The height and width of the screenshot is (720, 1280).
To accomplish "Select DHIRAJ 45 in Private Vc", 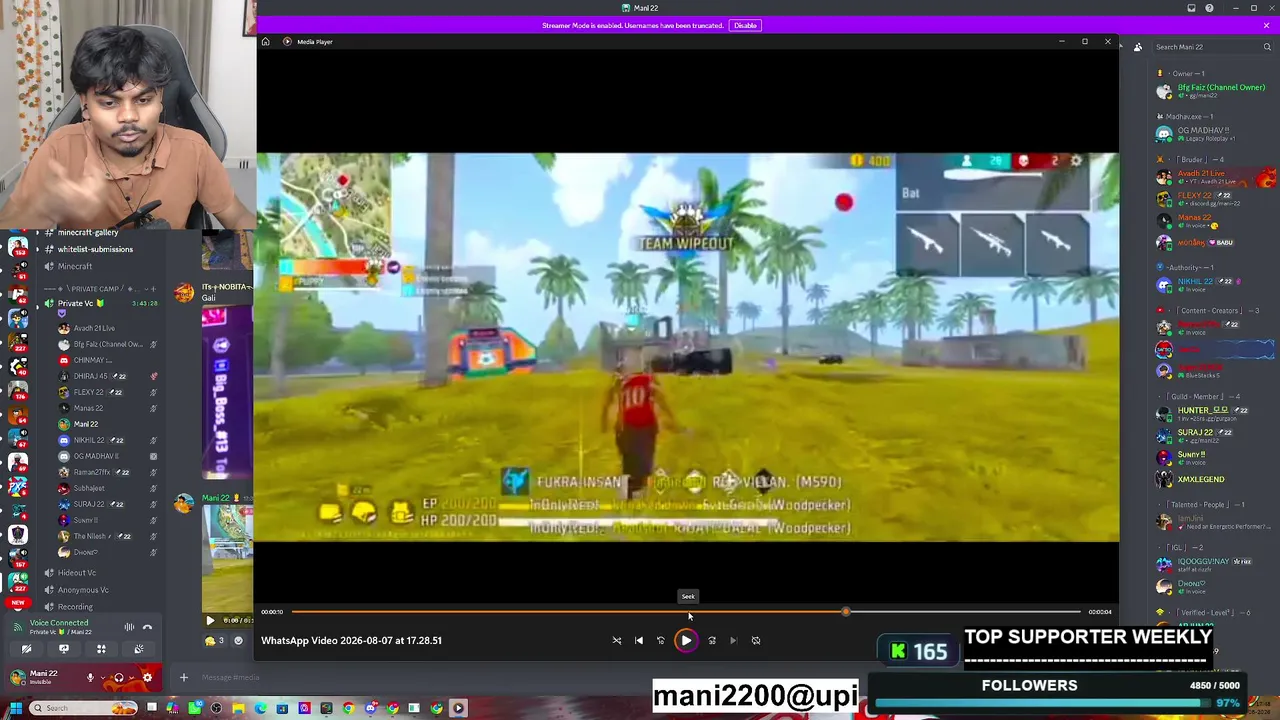I will 106,376.
